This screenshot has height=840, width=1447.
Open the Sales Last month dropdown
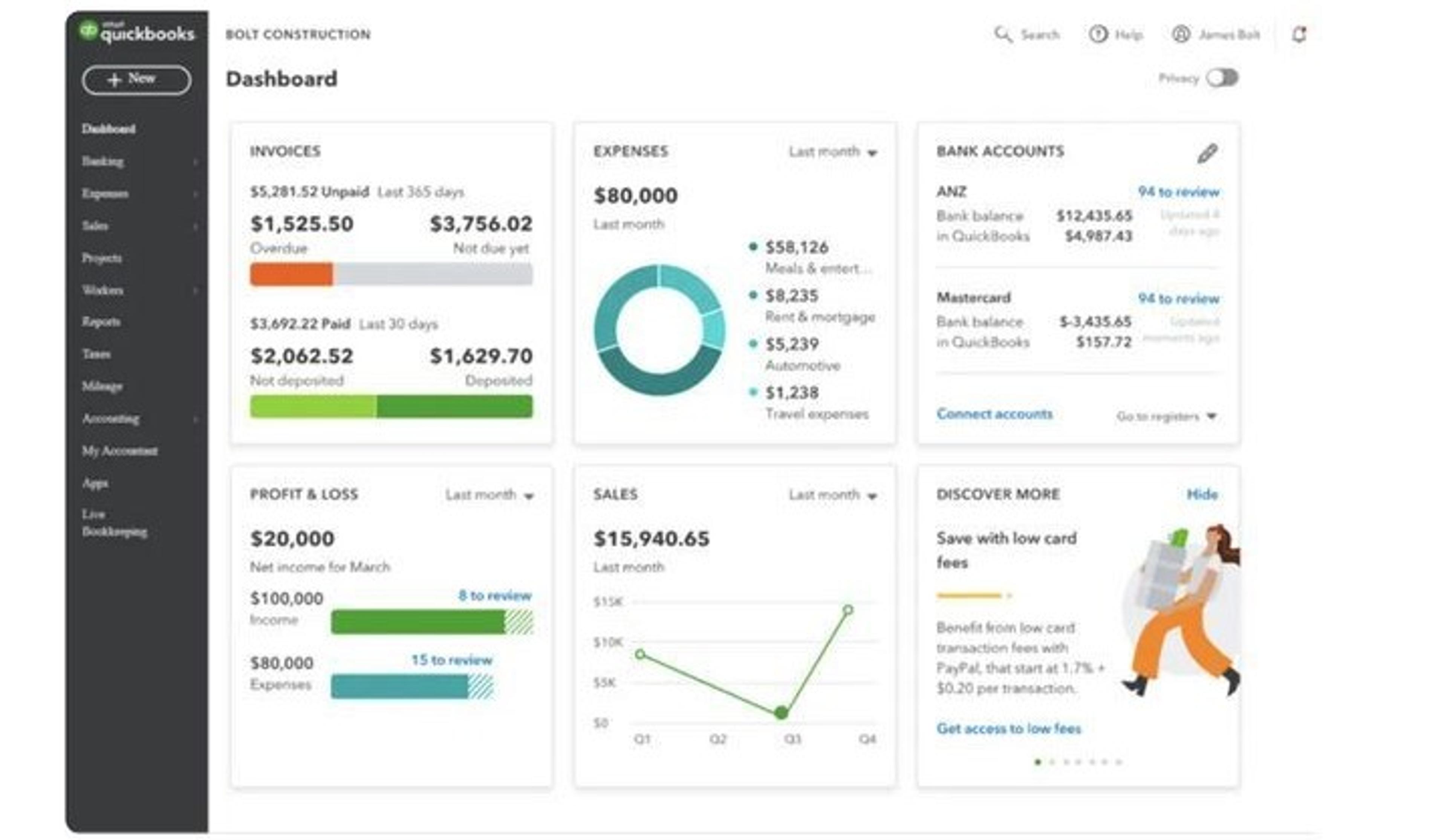[x=833, y=495]
